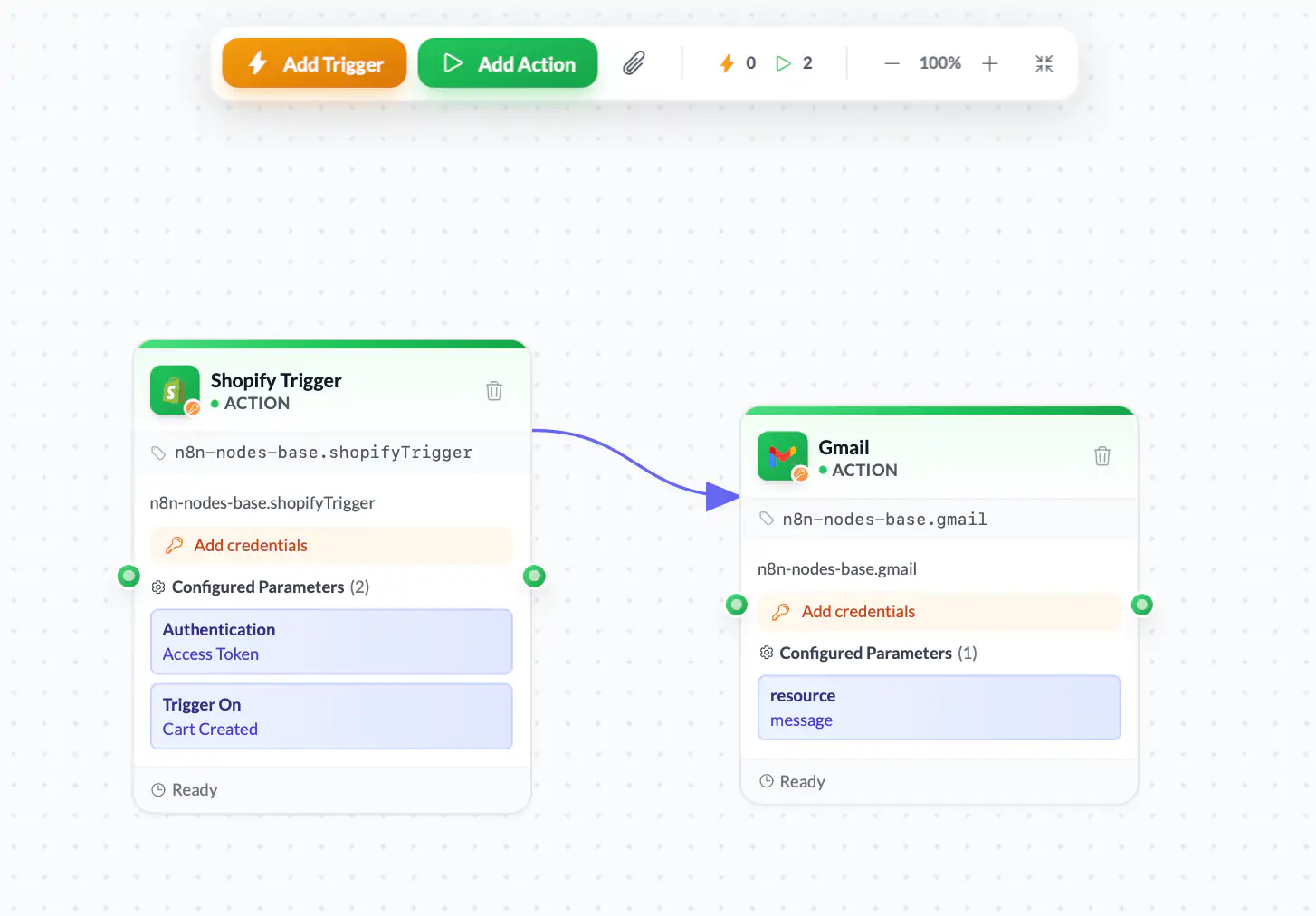Click the Shopify logo icon on the trigger node
This screenshot has width=1316, height=916.
coord(175,390)
